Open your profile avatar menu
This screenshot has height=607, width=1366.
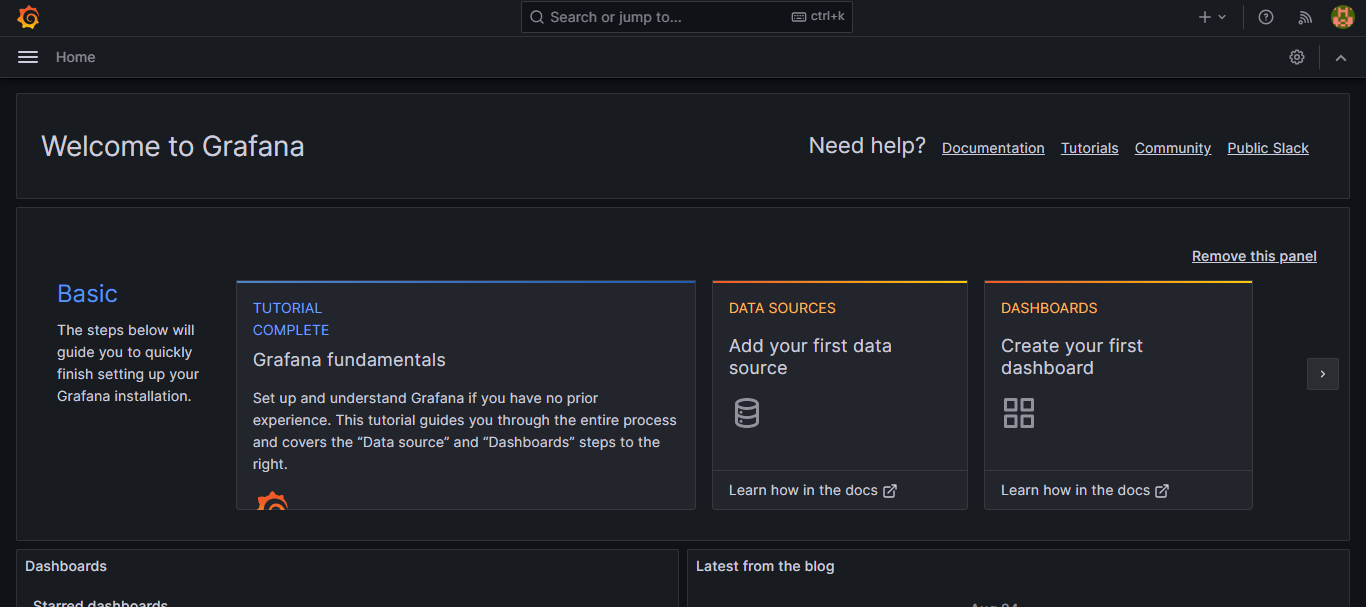[1342, 16]
